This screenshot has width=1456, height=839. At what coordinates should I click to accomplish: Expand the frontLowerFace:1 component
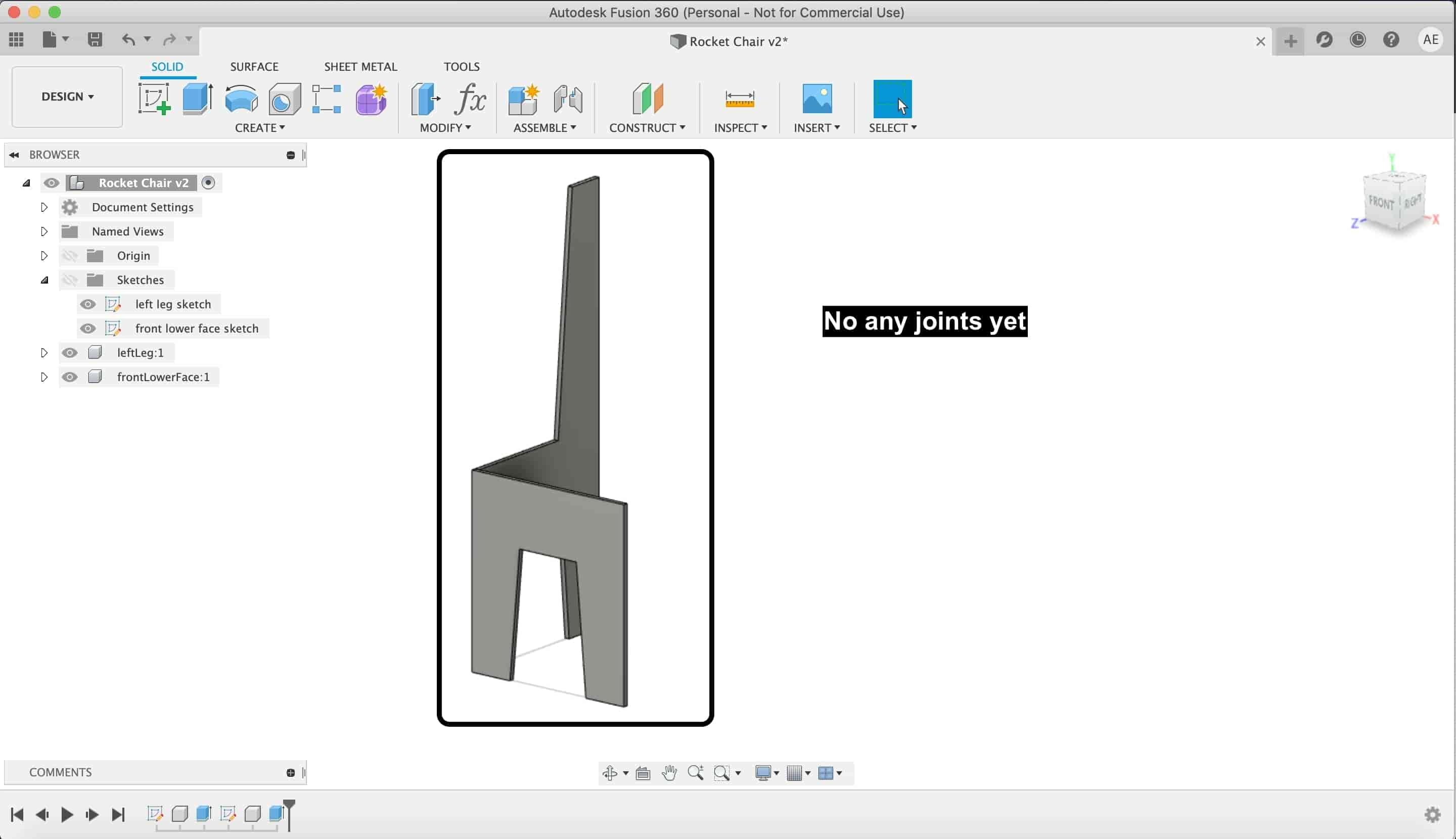pyautogui.click(x=44, y=376)
